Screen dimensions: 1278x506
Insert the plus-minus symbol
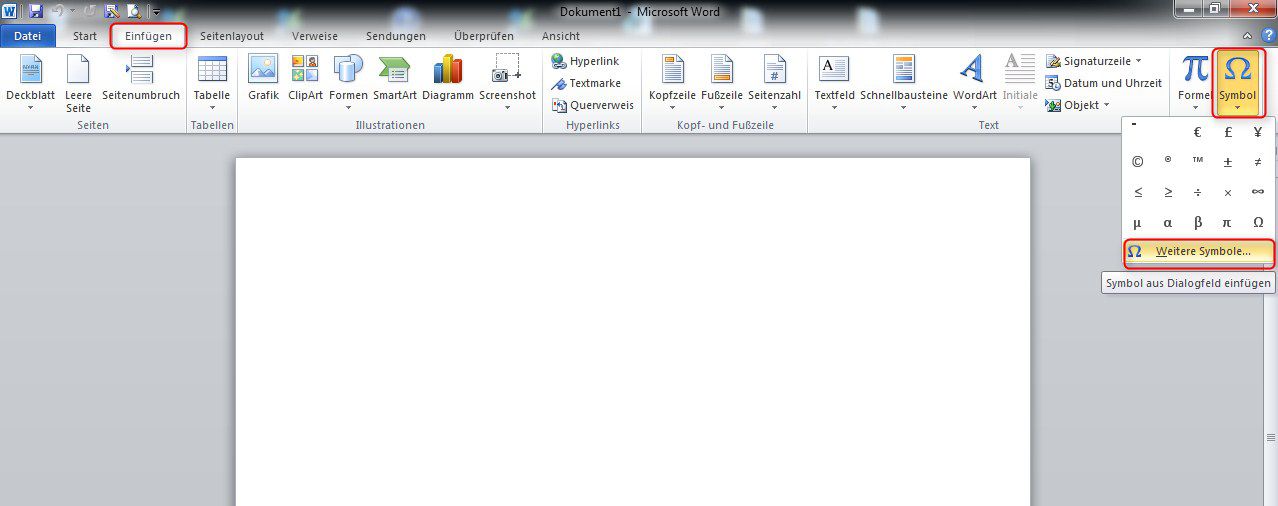[x=1227, y=162]
